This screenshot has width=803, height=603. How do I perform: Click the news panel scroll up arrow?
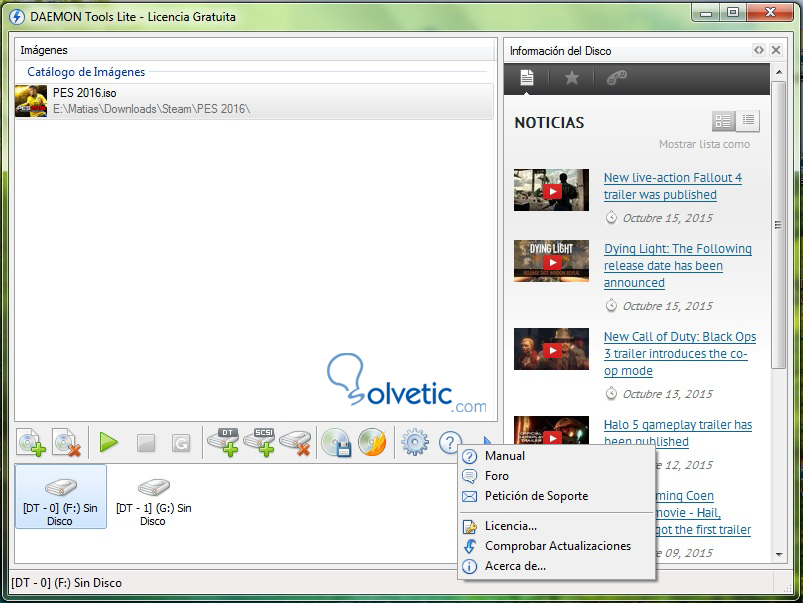click(779, 72)
